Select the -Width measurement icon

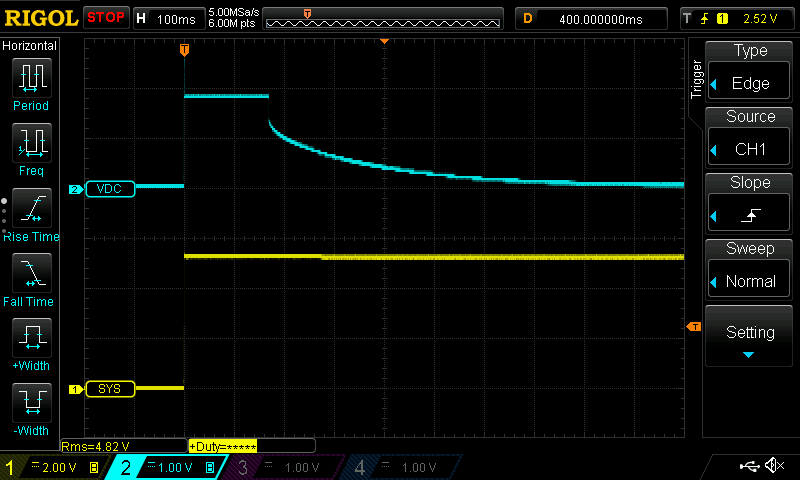pyautogui.click(x=31, y=404)
